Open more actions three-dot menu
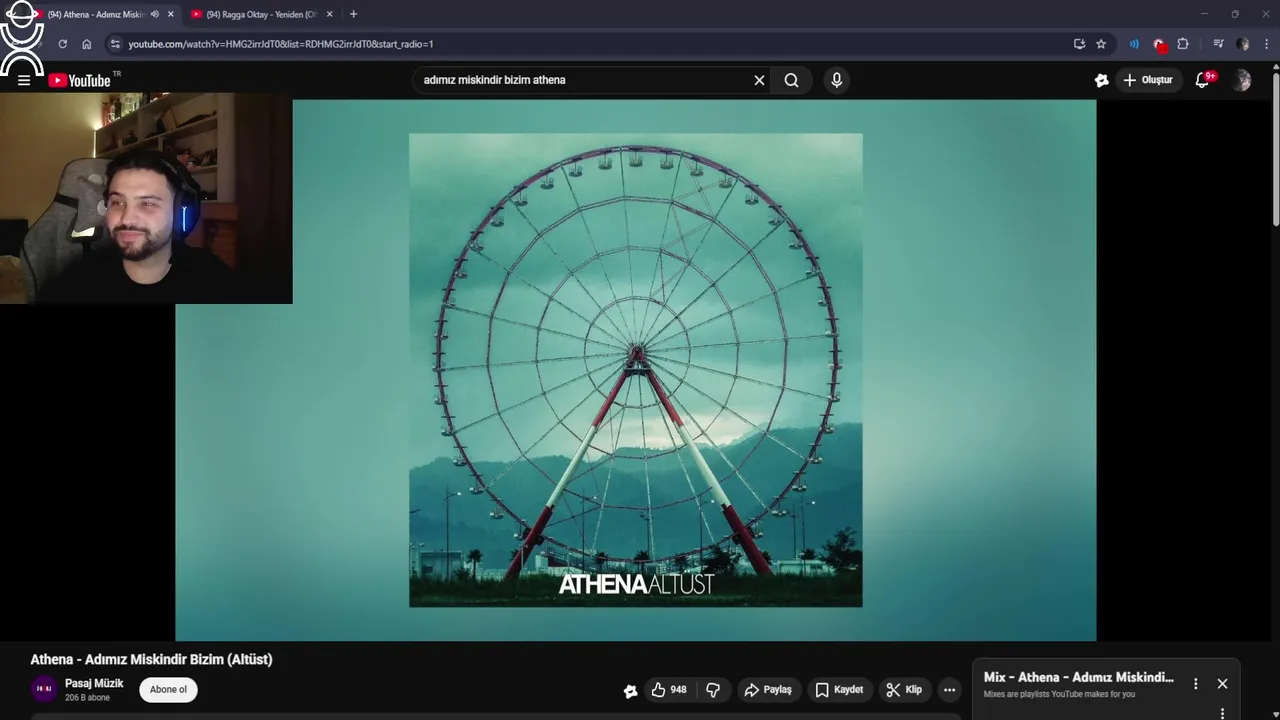This screenshot has width=1280, height=720. tap(949, 690)
